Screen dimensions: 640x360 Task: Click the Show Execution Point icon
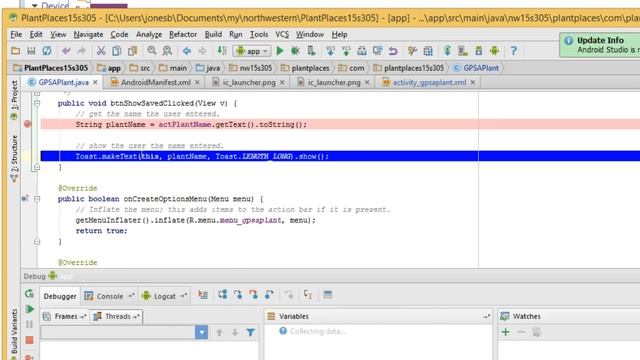click(x=203, y=295)
